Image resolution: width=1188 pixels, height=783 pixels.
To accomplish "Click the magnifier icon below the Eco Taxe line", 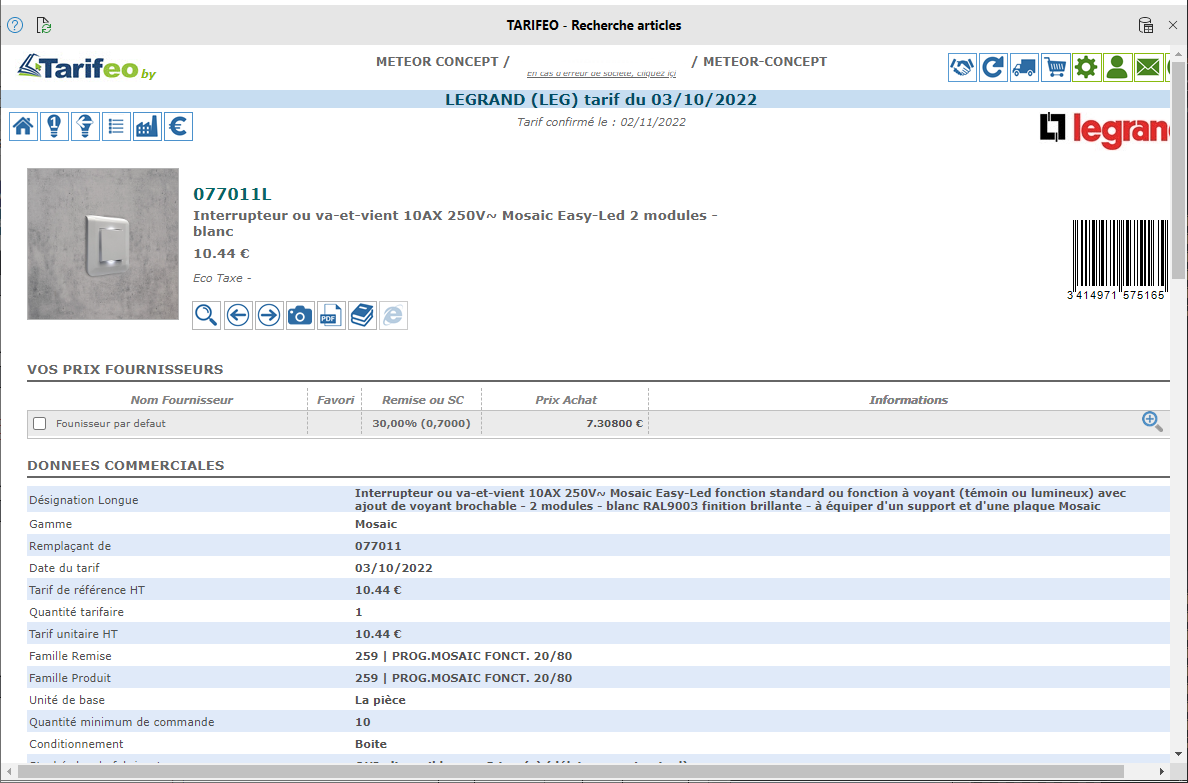I will pos(207,315).
